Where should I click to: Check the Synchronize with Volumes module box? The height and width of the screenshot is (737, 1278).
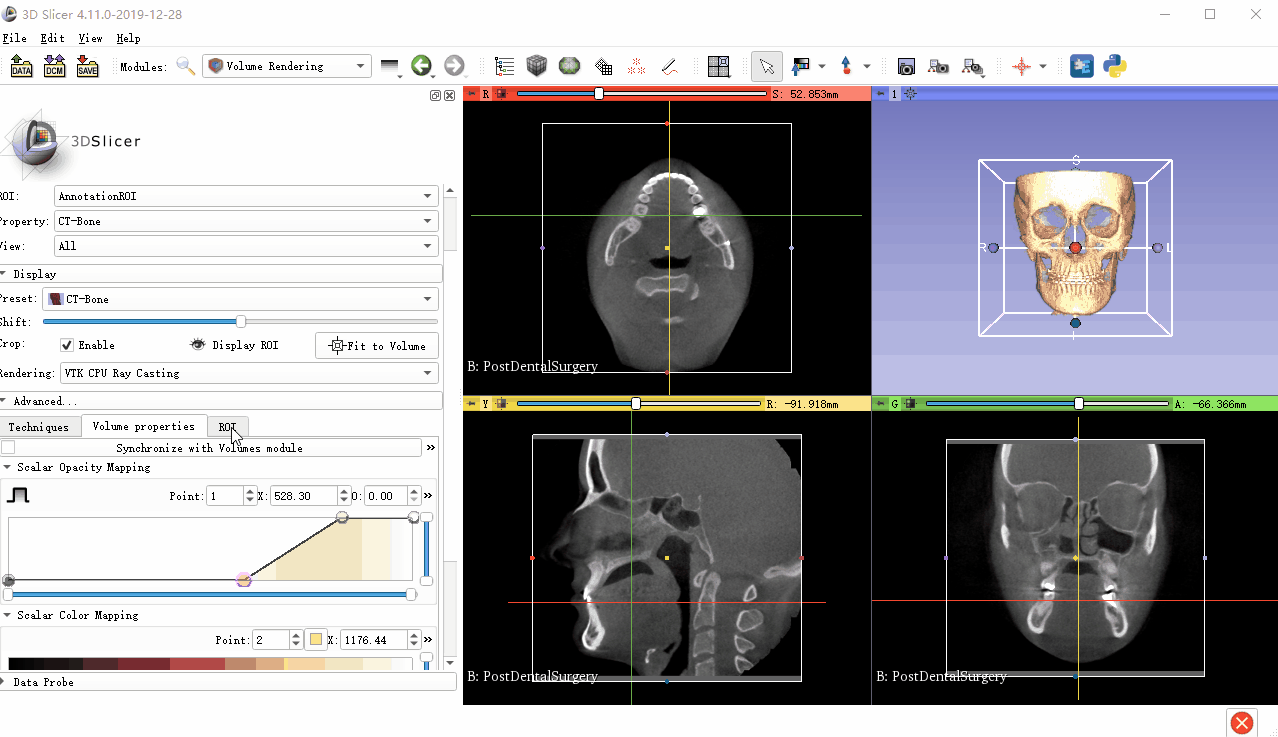point(9,448)
